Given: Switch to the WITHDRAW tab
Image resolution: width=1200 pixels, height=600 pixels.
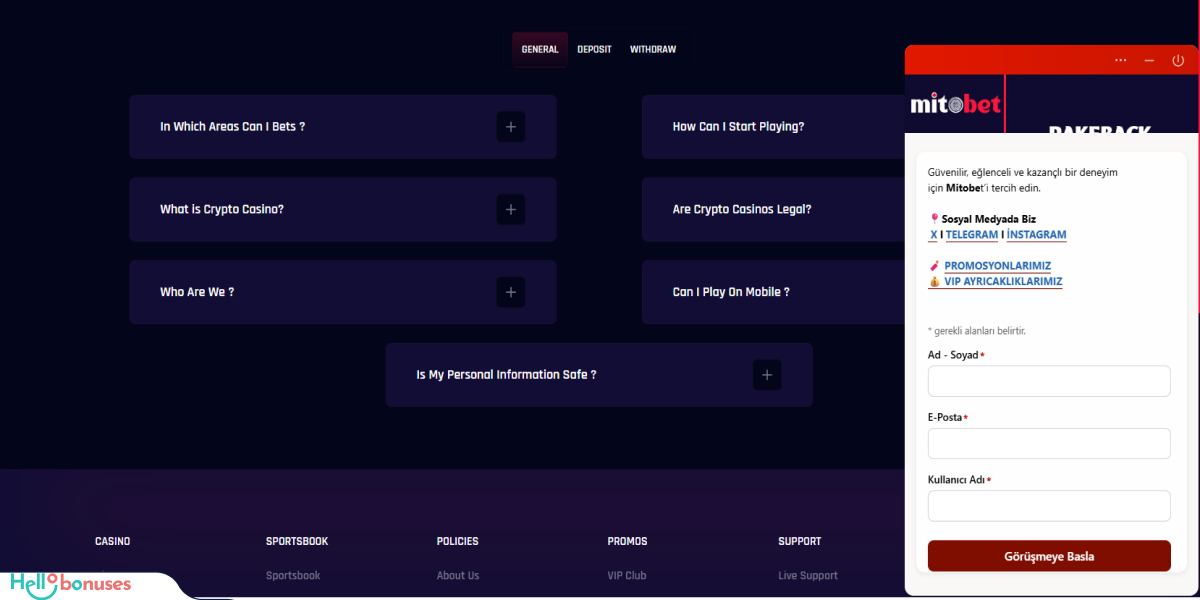Looking at the screenshot, I should (x=653, y=49).
